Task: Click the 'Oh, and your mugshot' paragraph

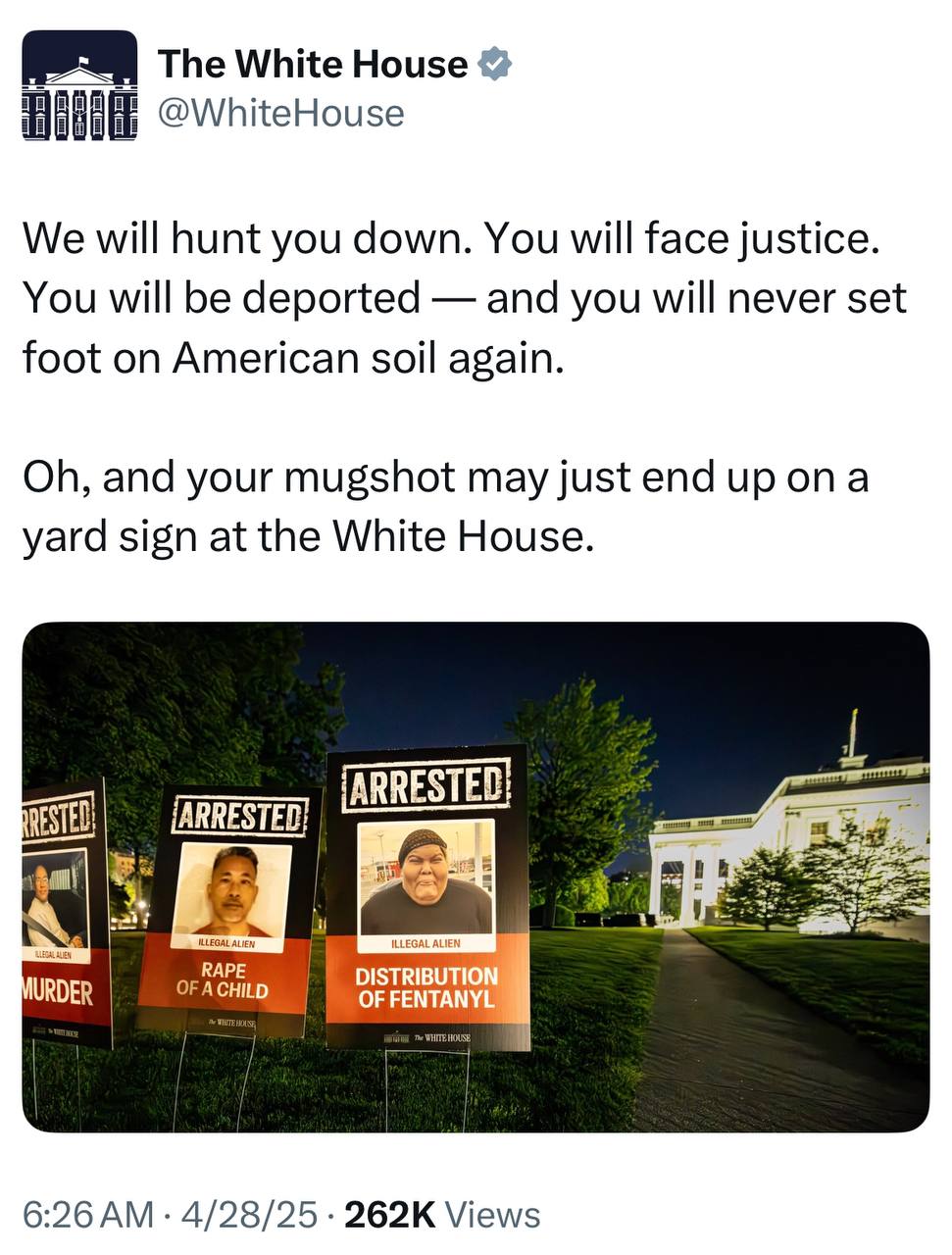Action: (x=446, y=507)
